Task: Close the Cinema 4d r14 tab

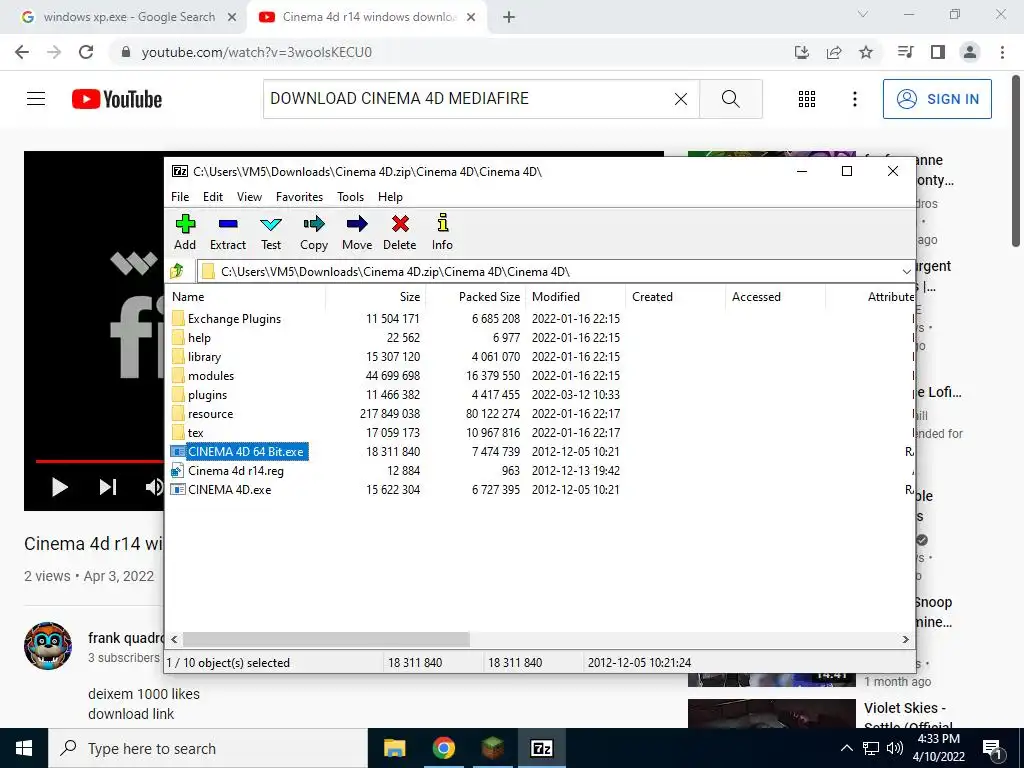Action: 471,18
